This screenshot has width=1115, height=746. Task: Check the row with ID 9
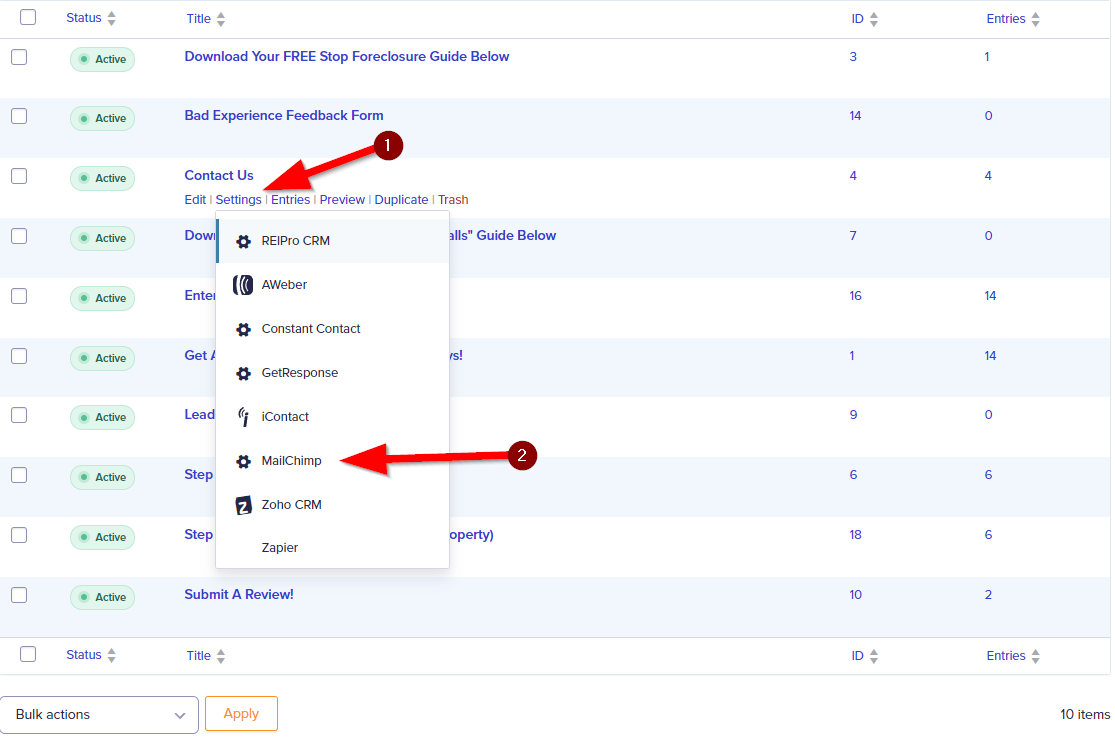(19, 415)
